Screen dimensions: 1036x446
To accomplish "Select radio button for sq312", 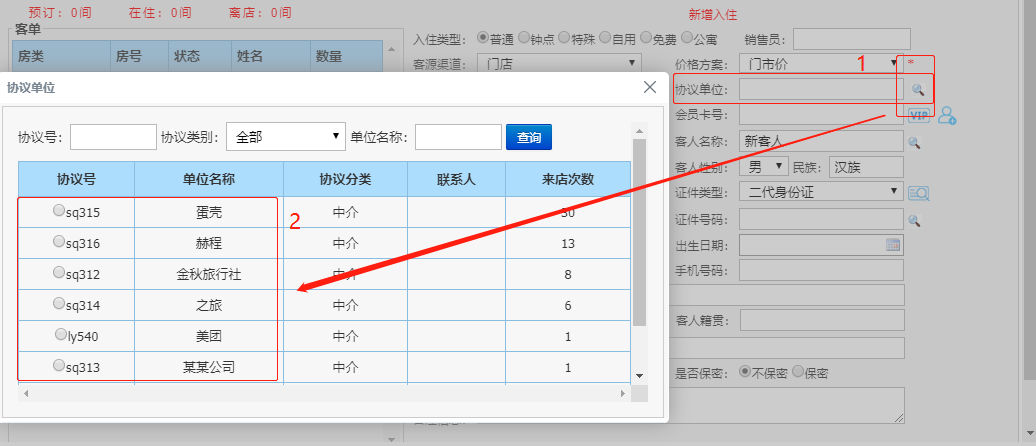I will point(58,272).
